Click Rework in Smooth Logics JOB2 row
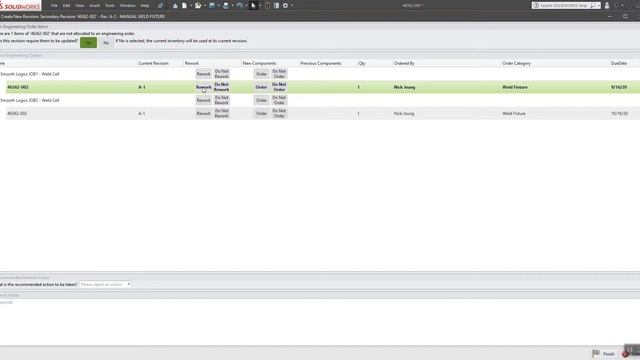The width and height of the screenshot is (640, 360). click(203, 100)
